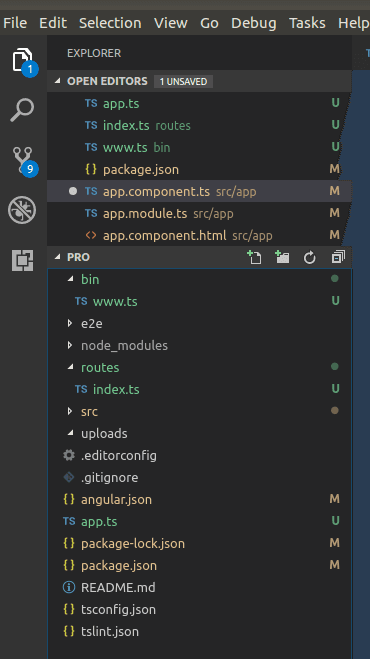Viewport: 370px width, 659px height.
Task: Collapse all folders with the collapse icon
Action: [x=338, y=257]
